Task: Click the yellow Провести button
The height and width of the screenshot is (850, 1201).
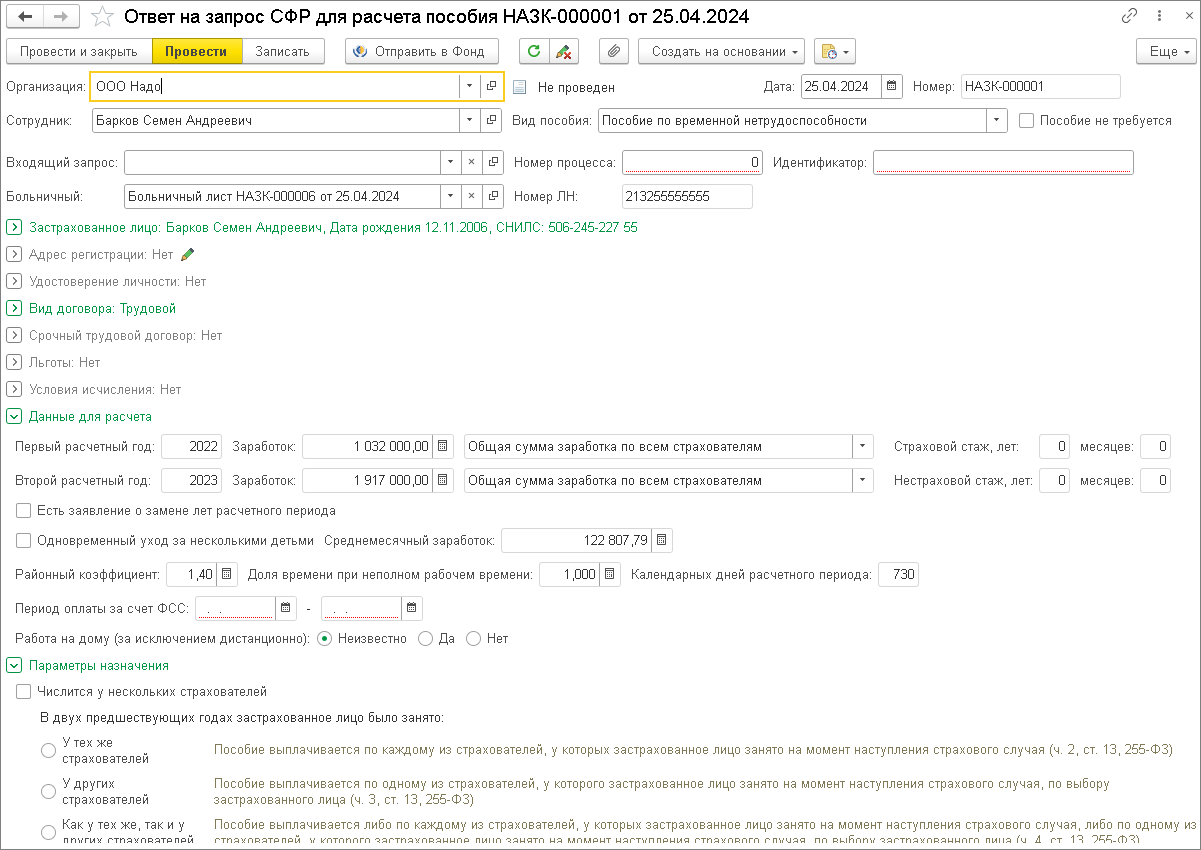Action: [197, 52]
